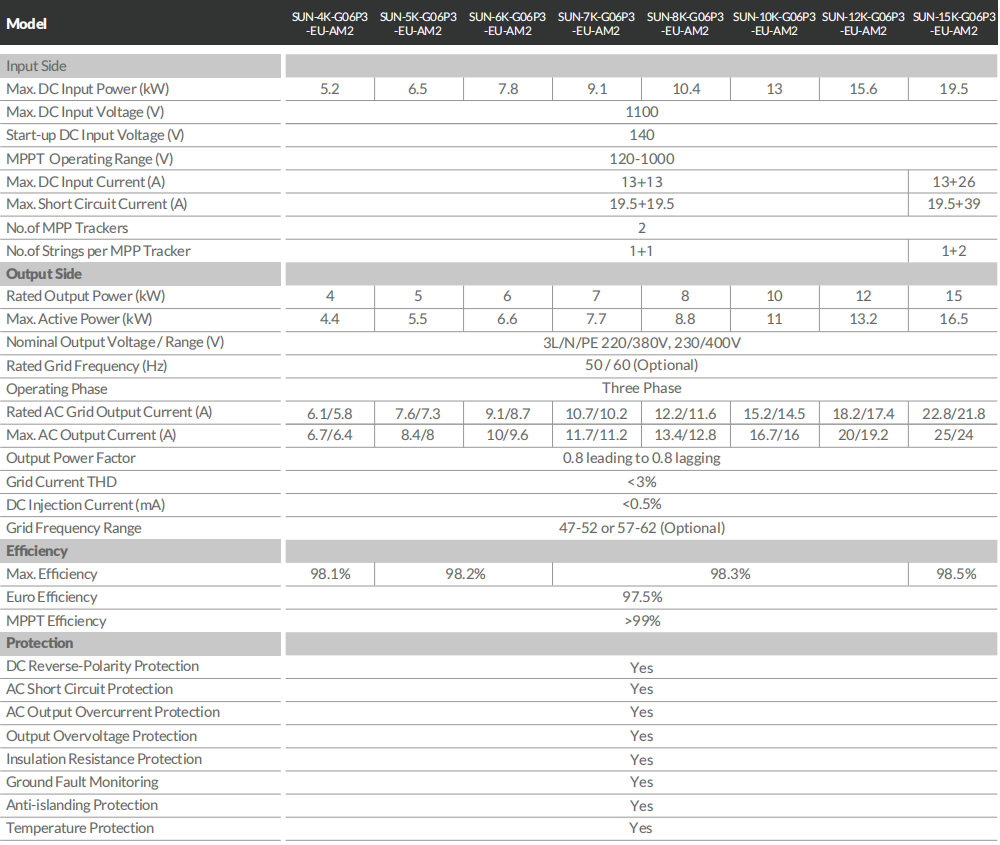Click the "13+26" max DC input current value

pyautogui.click(x=953, y=182)
